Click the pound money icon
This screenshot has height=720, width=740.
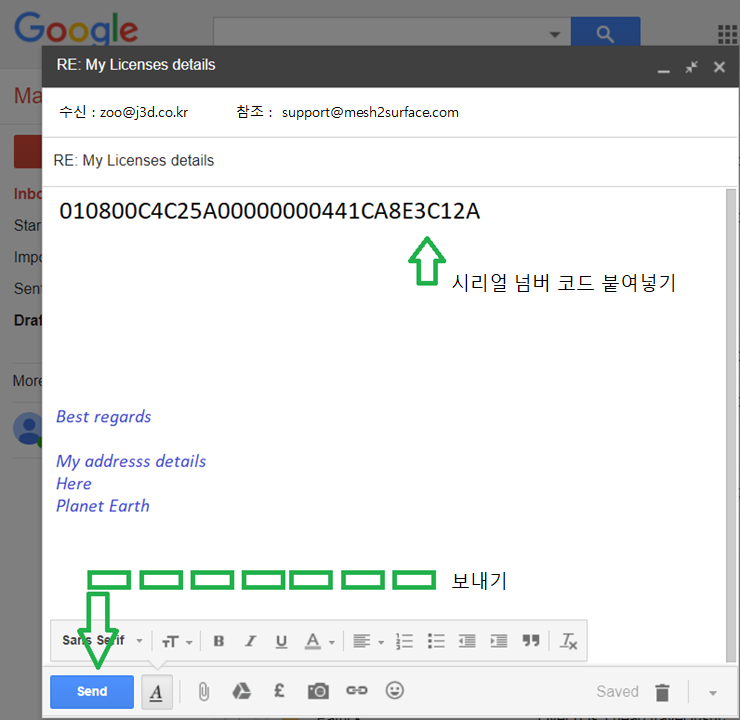tap(279, 691)
